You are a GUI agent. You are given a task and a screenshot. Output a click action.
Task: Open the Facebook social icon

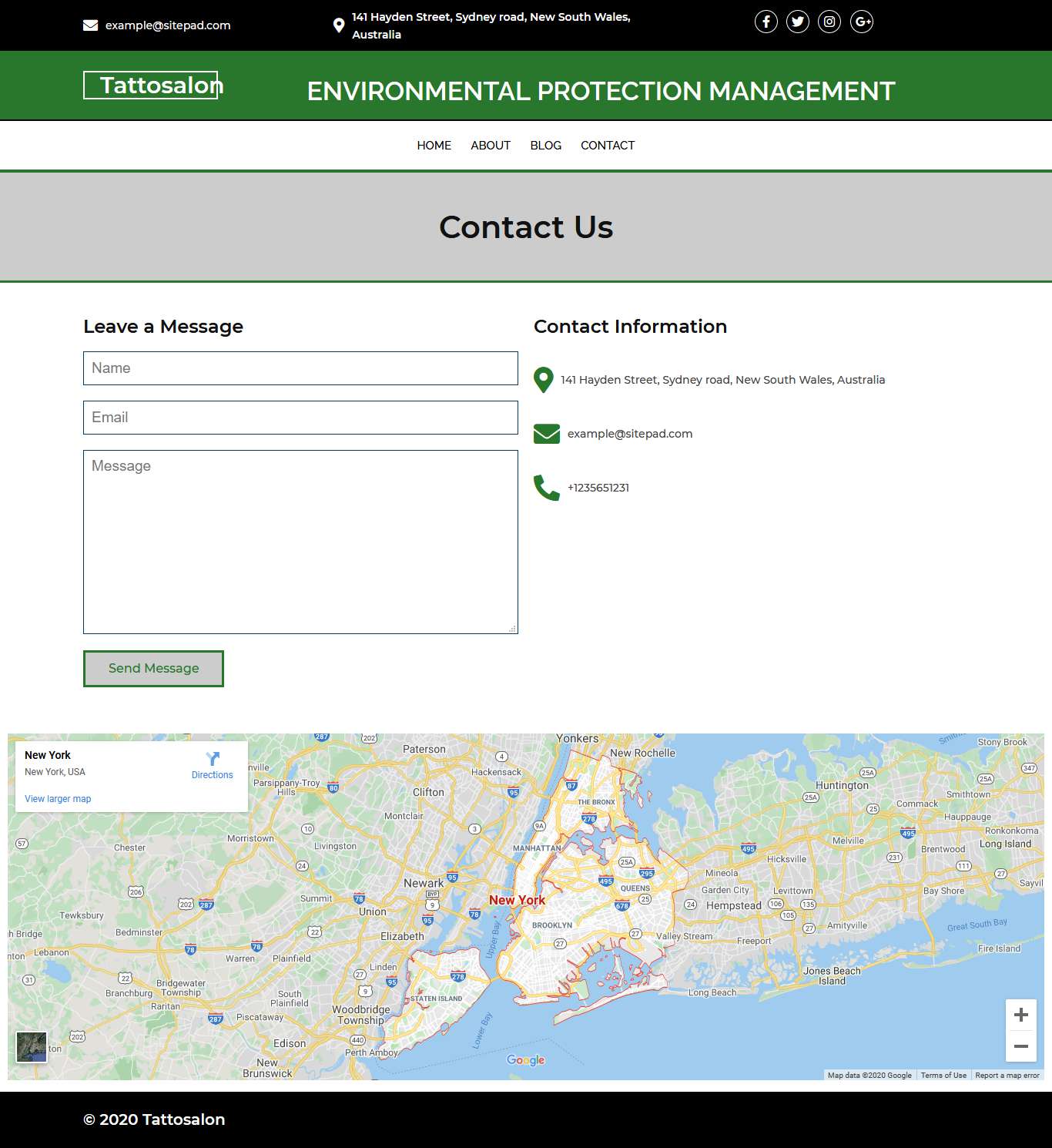click(x=766, y=22)
